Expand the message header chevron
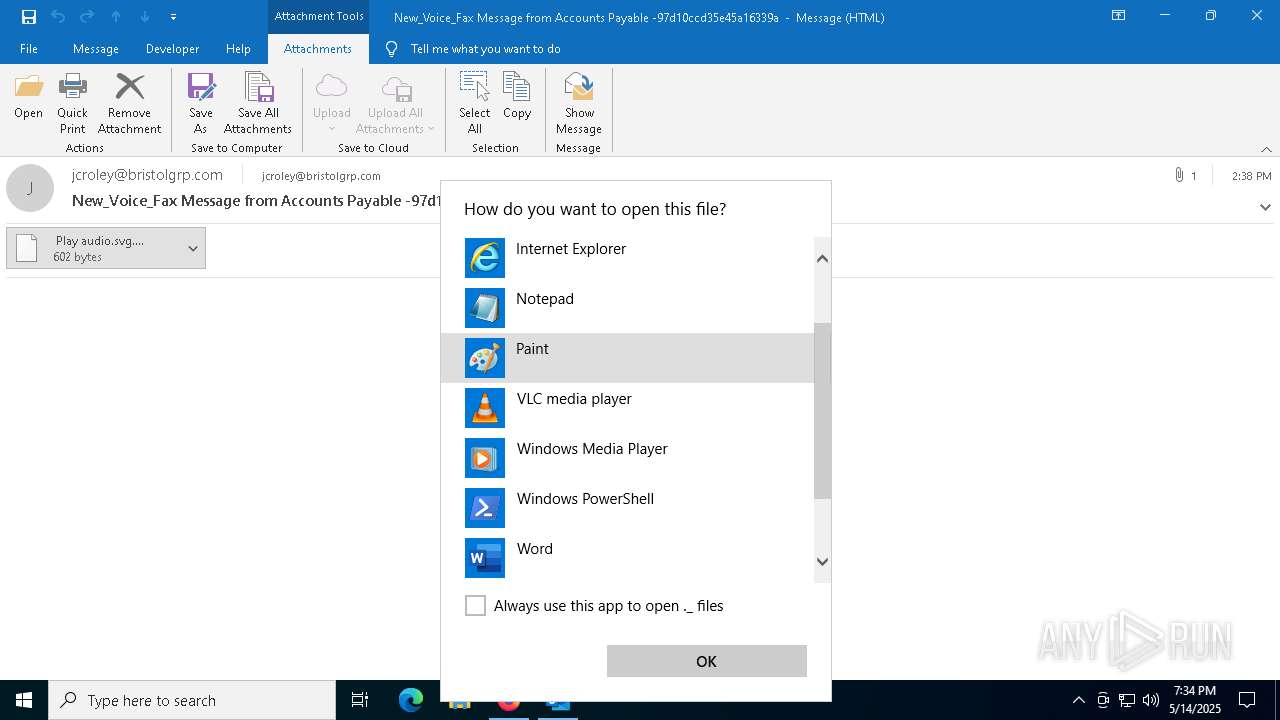This screenshot has width=1280, height=720. (x=1265, y=208)
